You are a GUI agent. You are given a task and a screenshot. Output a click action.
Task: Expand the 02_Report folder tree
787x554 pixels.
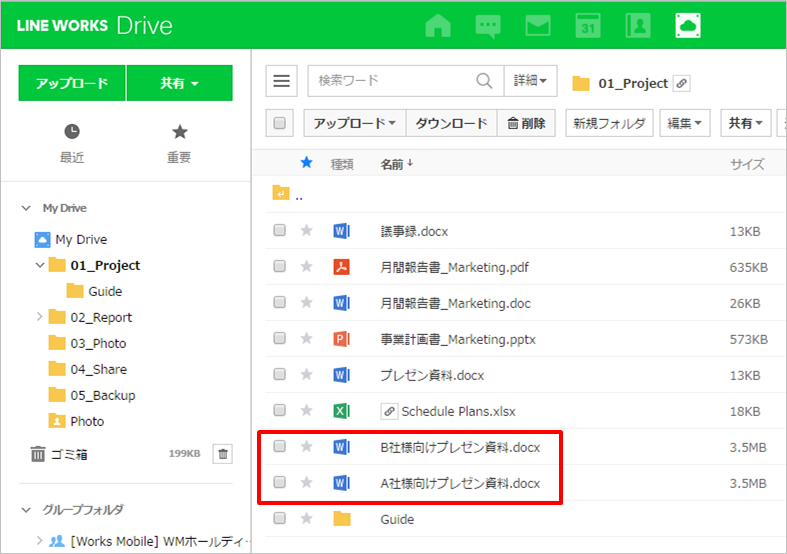(39, 317)
